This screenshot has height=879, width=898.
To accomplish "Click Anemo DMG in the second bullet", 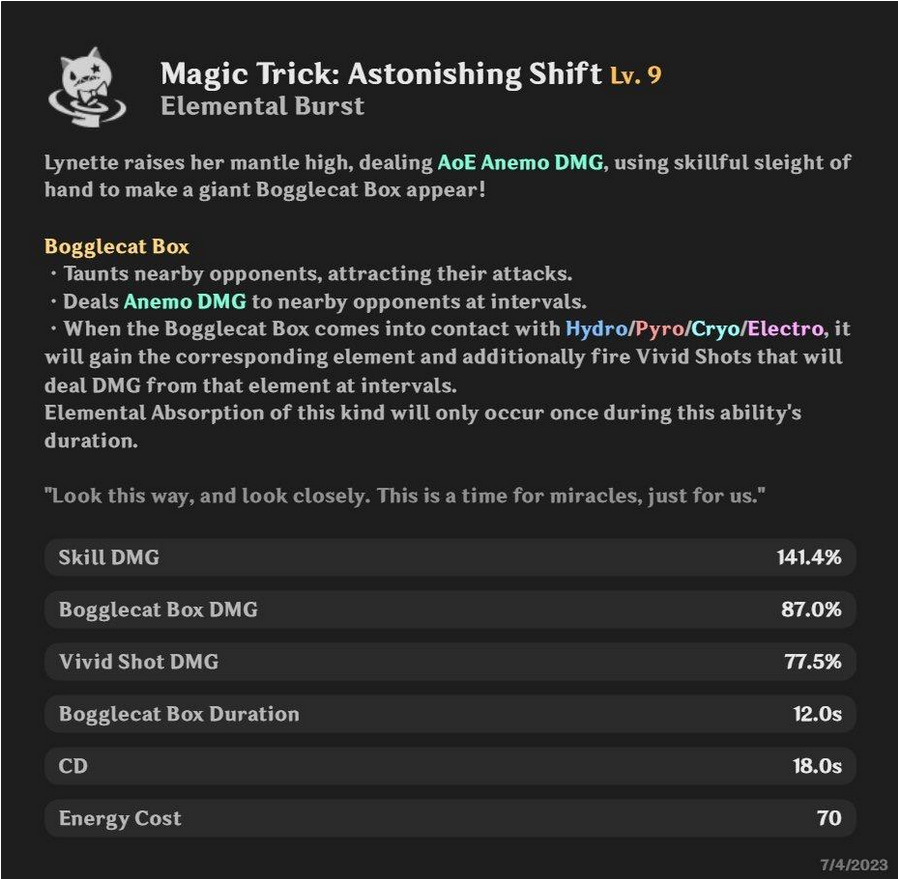I will click(x=184, y=301).
